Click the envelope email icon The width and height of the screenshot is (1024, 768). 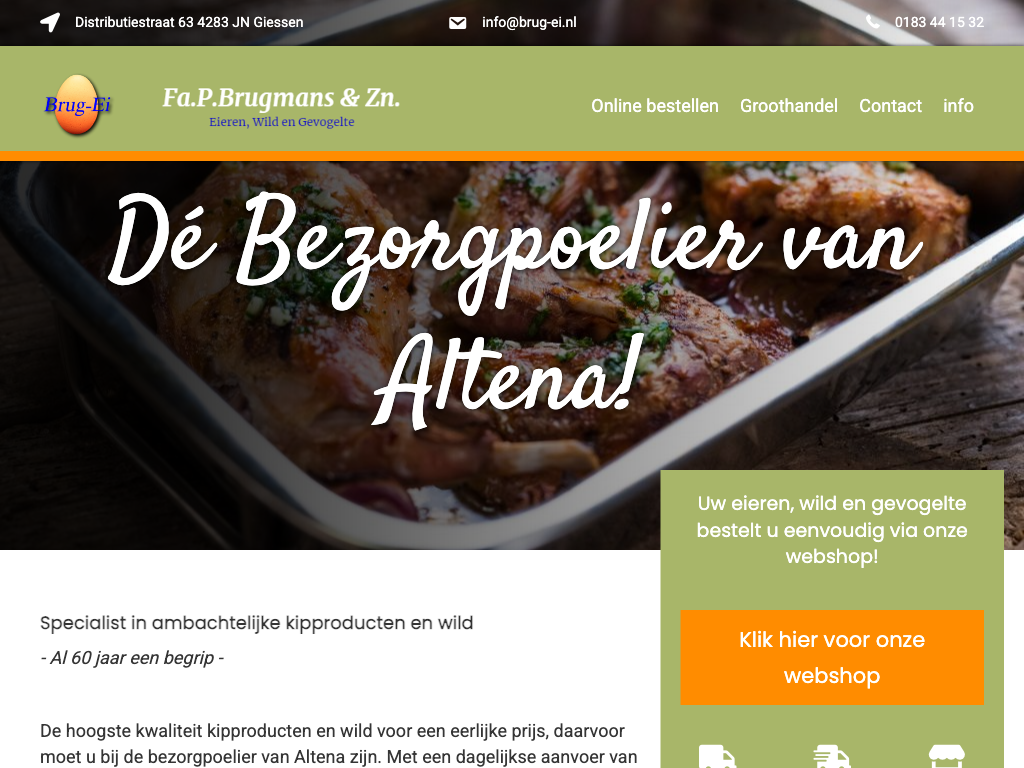(458, 23)
